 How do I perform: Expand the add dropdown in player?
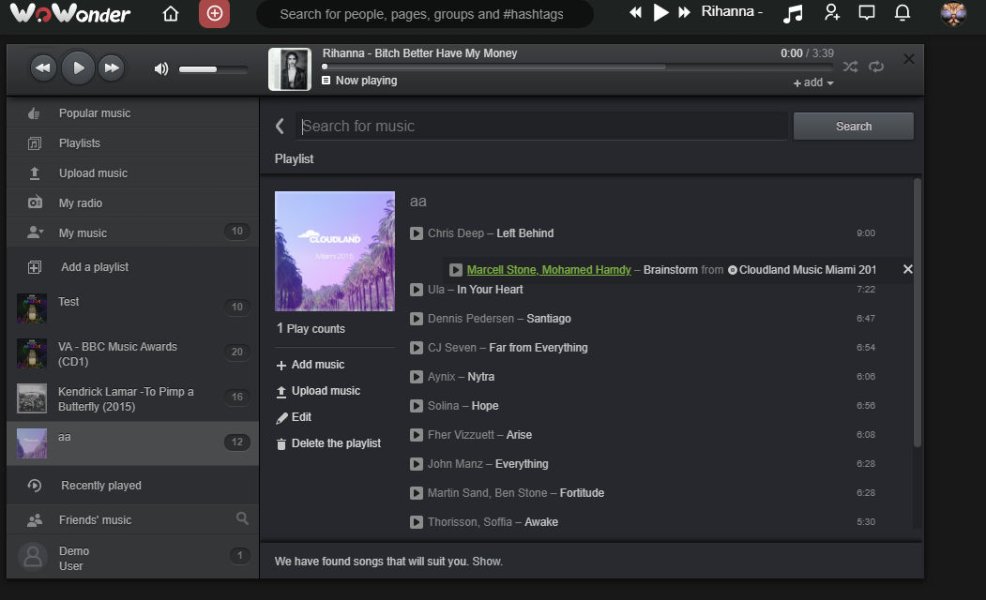pos(813,83)
